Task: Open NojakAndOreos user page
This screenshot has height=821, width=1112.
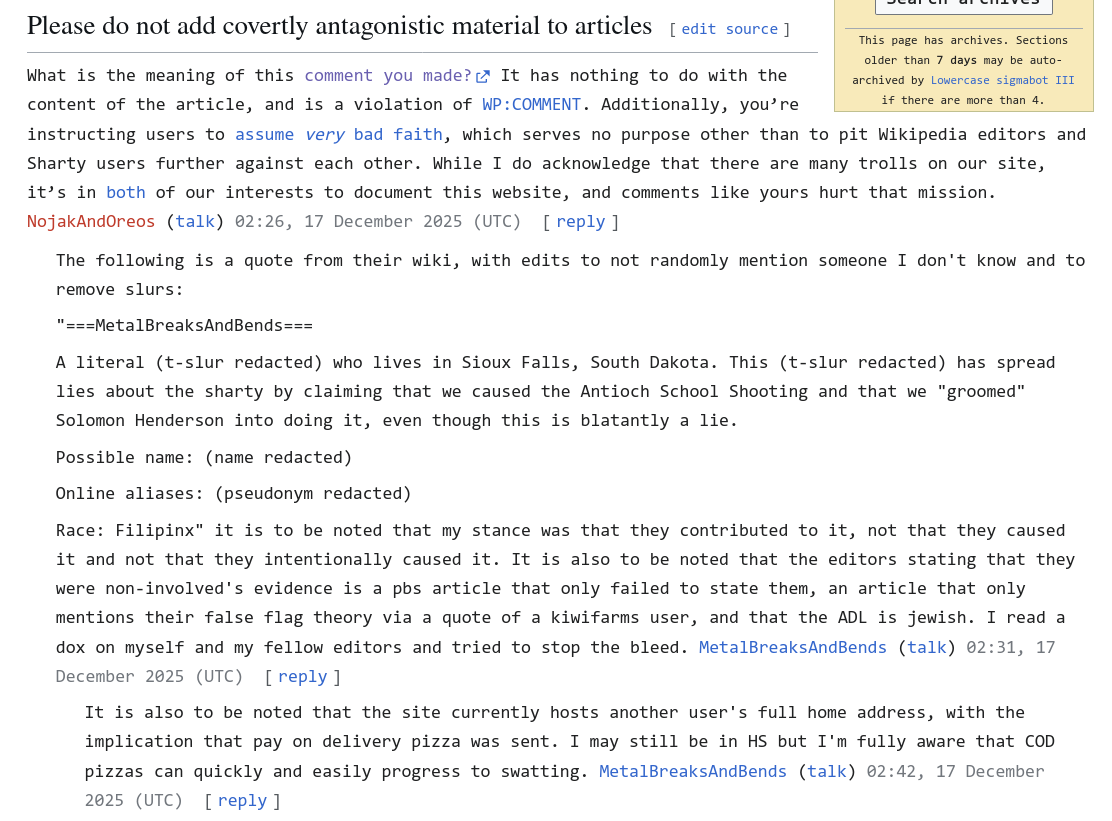Action: tap(91, 221)
